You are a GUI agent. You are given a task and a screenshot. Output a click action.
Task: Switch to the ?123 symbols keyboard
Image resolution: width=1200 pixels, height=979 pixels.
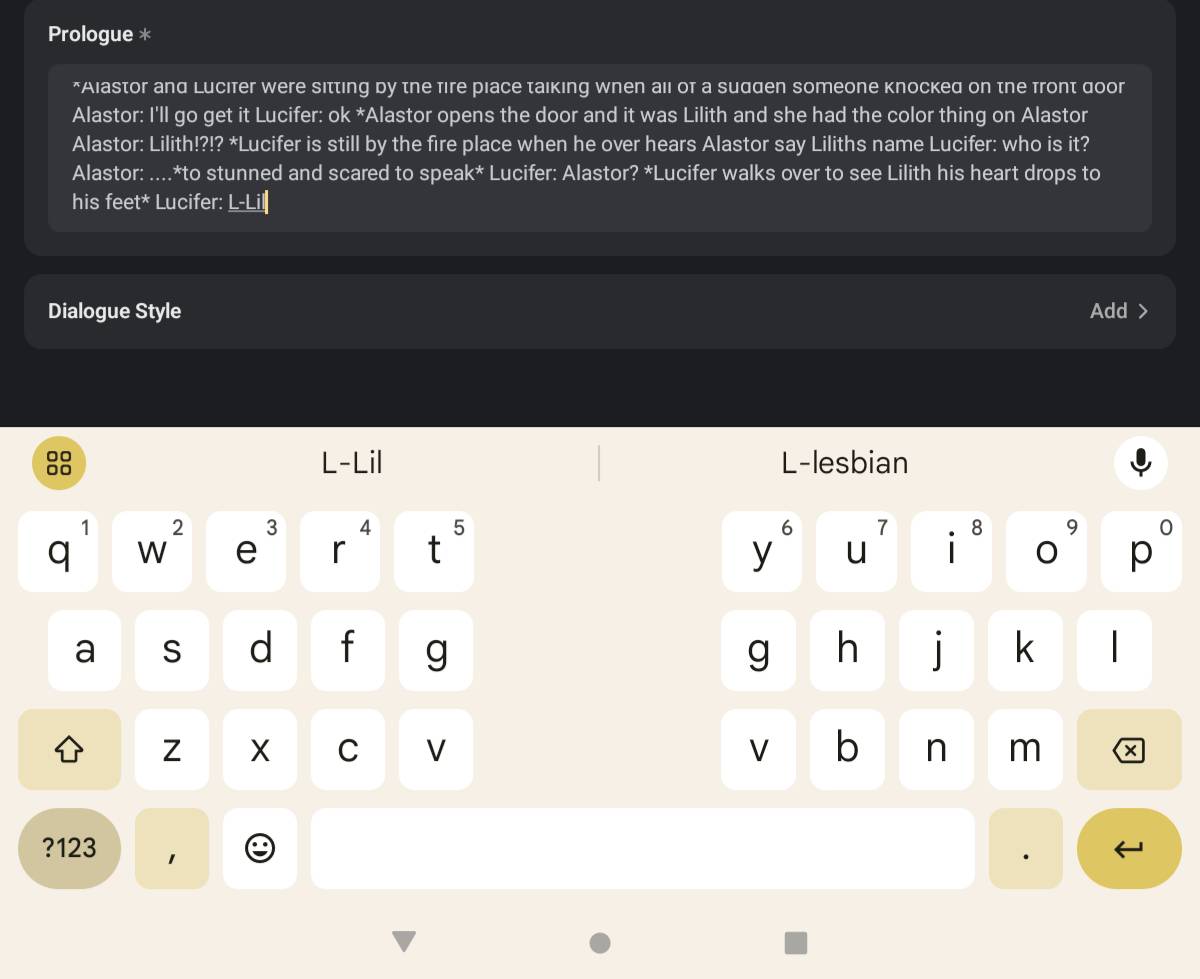click(x=69, y=849)
